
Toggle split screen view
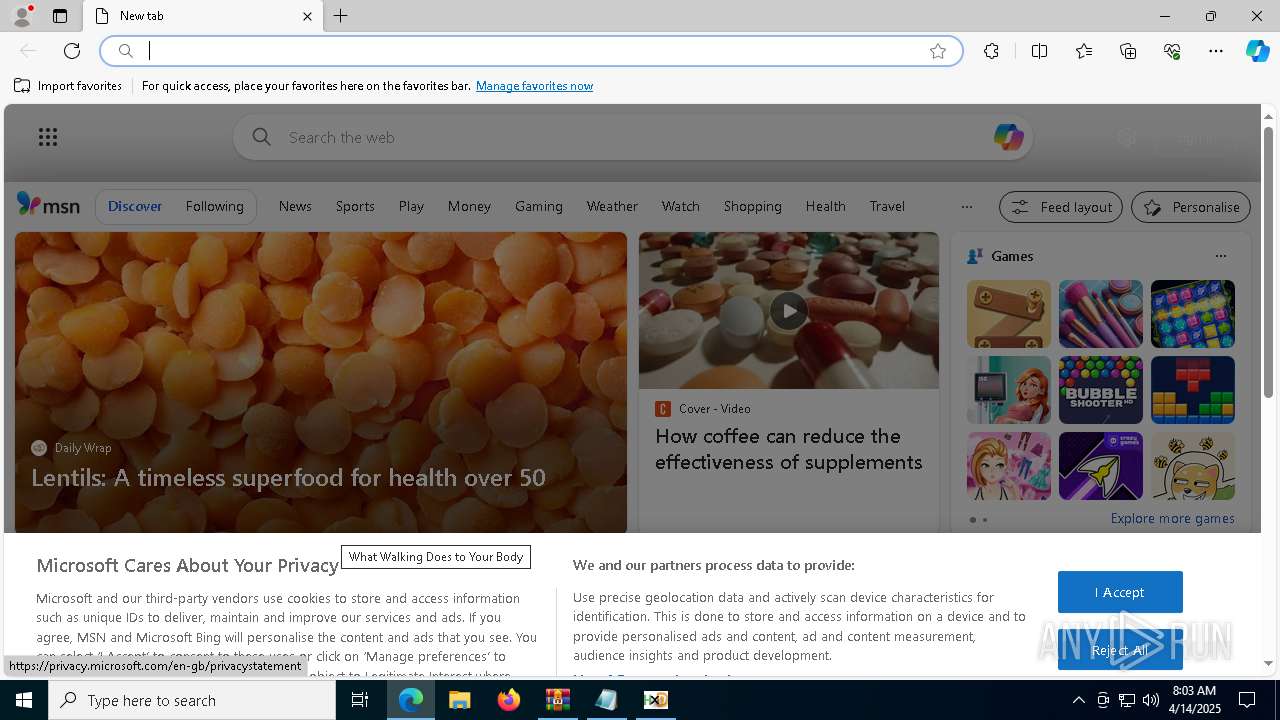click(1039, 51)
